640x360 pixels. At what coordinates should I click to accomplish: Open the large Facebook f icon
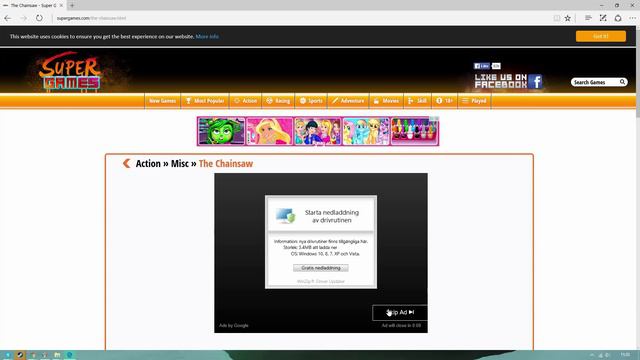tap(536, 81)
